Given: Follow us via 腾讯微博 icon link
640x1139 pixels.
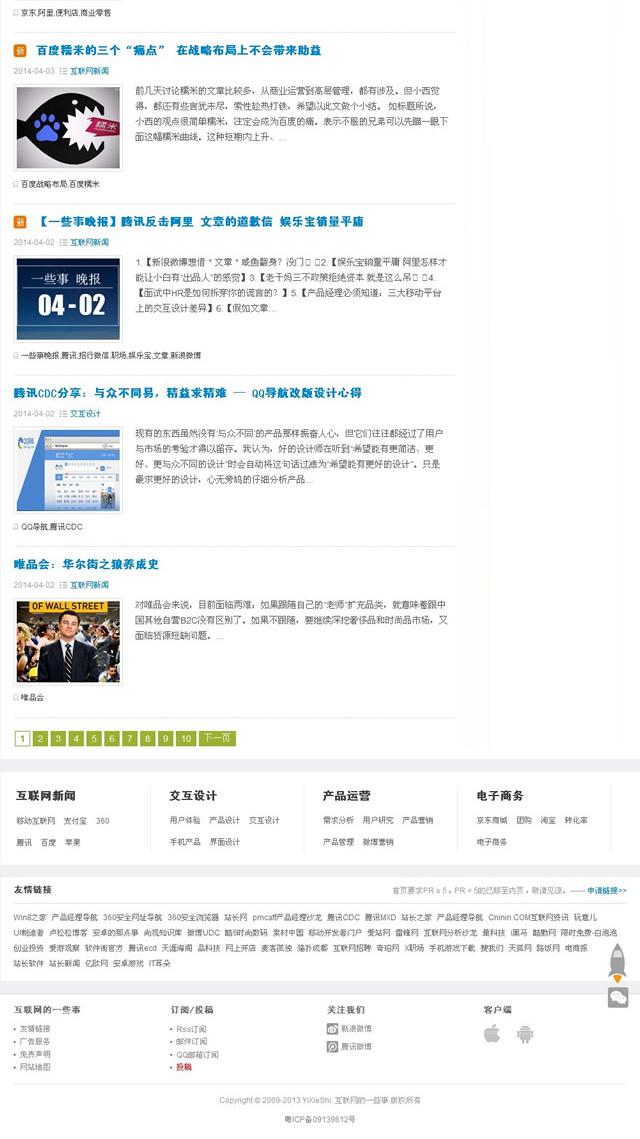Looking at the screenshot, I should coord(349,1047).
